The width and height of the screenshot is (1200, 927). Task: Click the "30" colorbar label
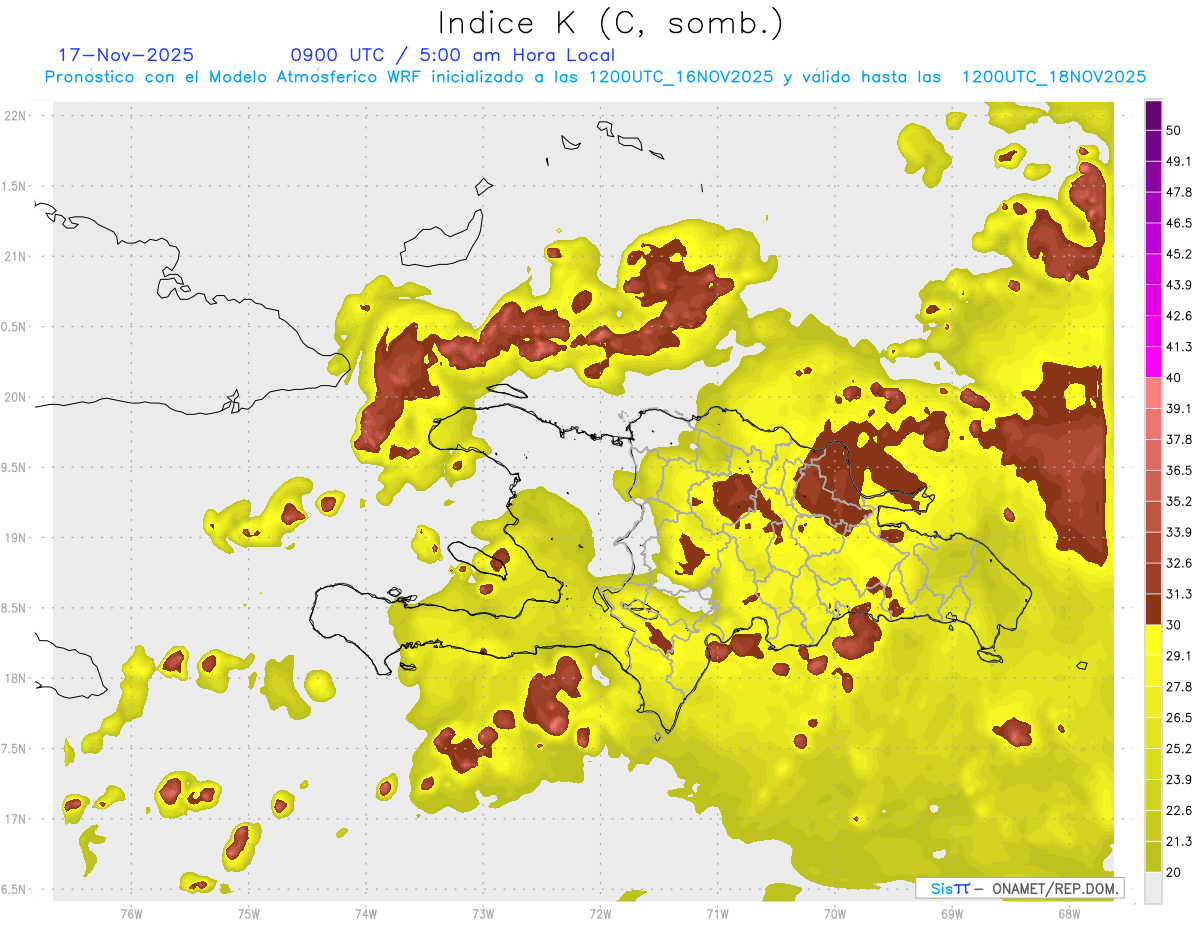(1174, 625)
